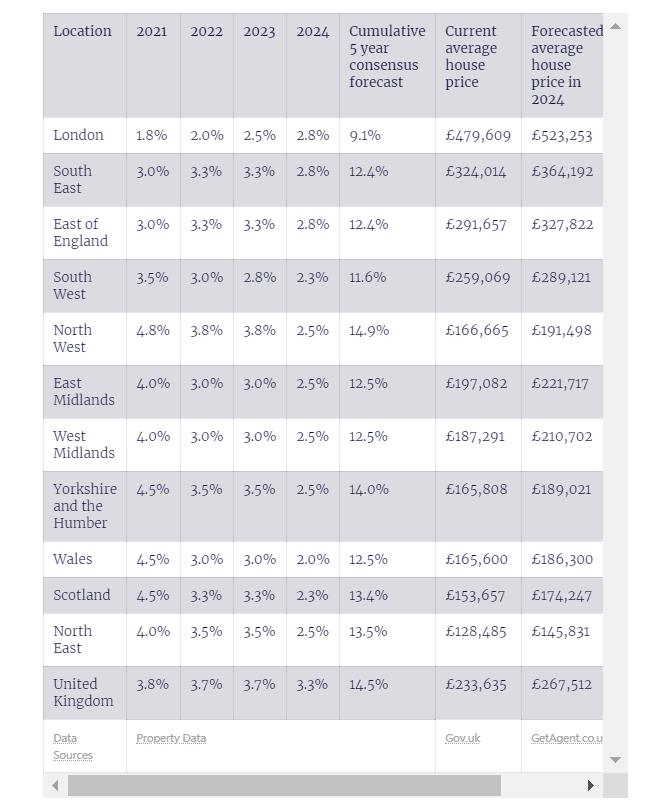Click the Data Sources label
The image size is (649, 812).
72,746
